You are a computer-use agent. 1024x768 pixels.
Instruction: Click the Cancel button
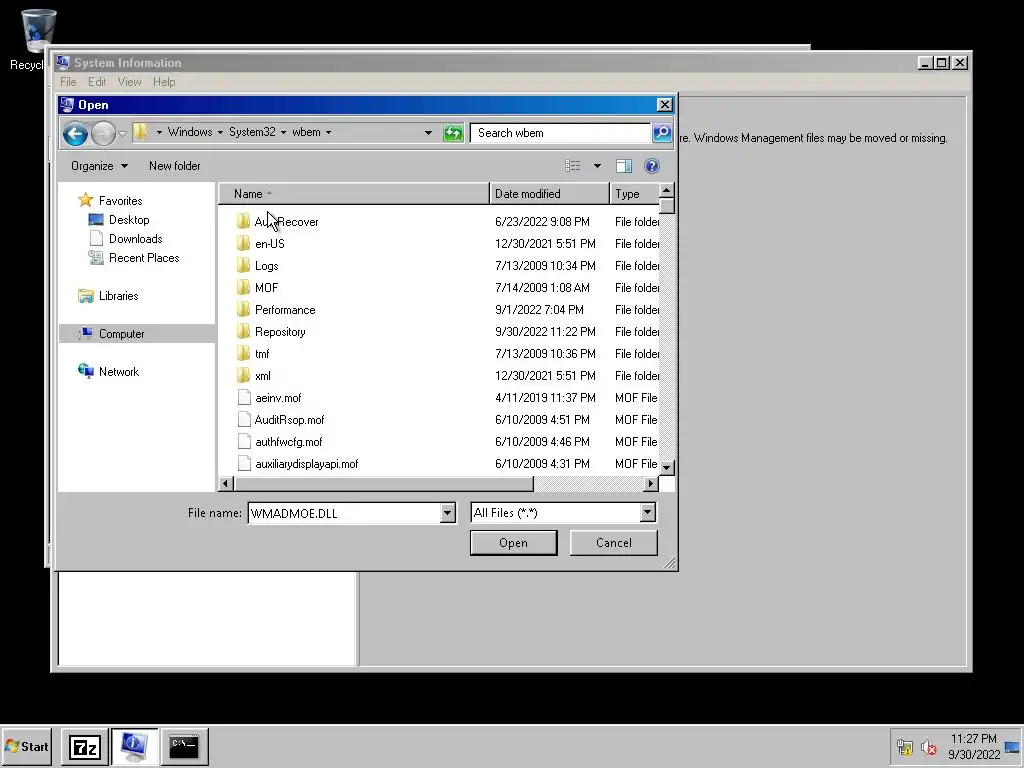(613, 543)
